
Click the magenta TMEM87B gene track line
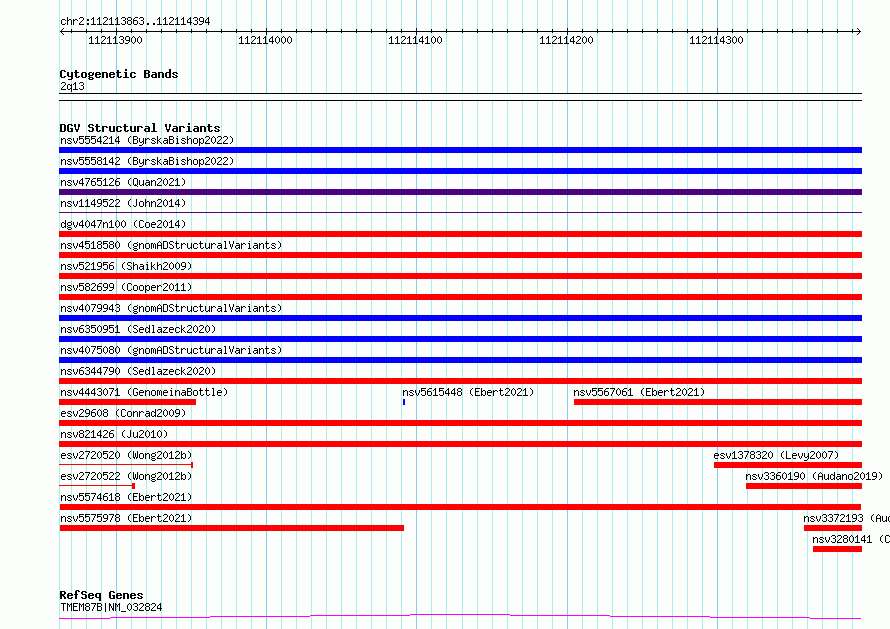(460, 616)
